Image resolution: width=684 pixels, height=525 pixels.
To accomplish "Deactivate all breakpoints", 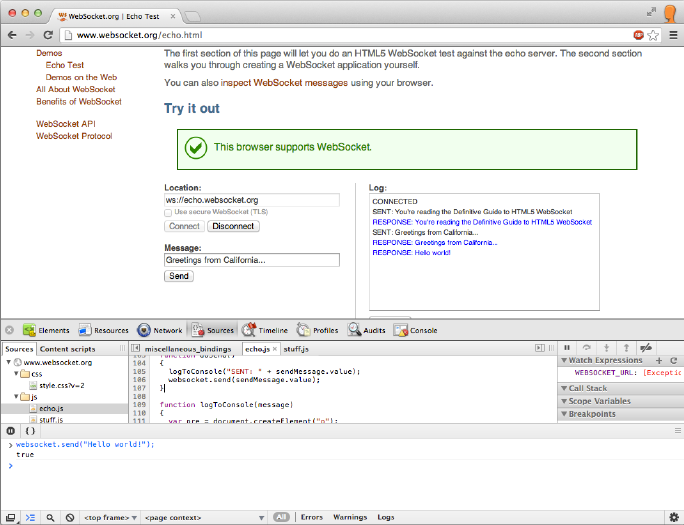I will point(646,348).
